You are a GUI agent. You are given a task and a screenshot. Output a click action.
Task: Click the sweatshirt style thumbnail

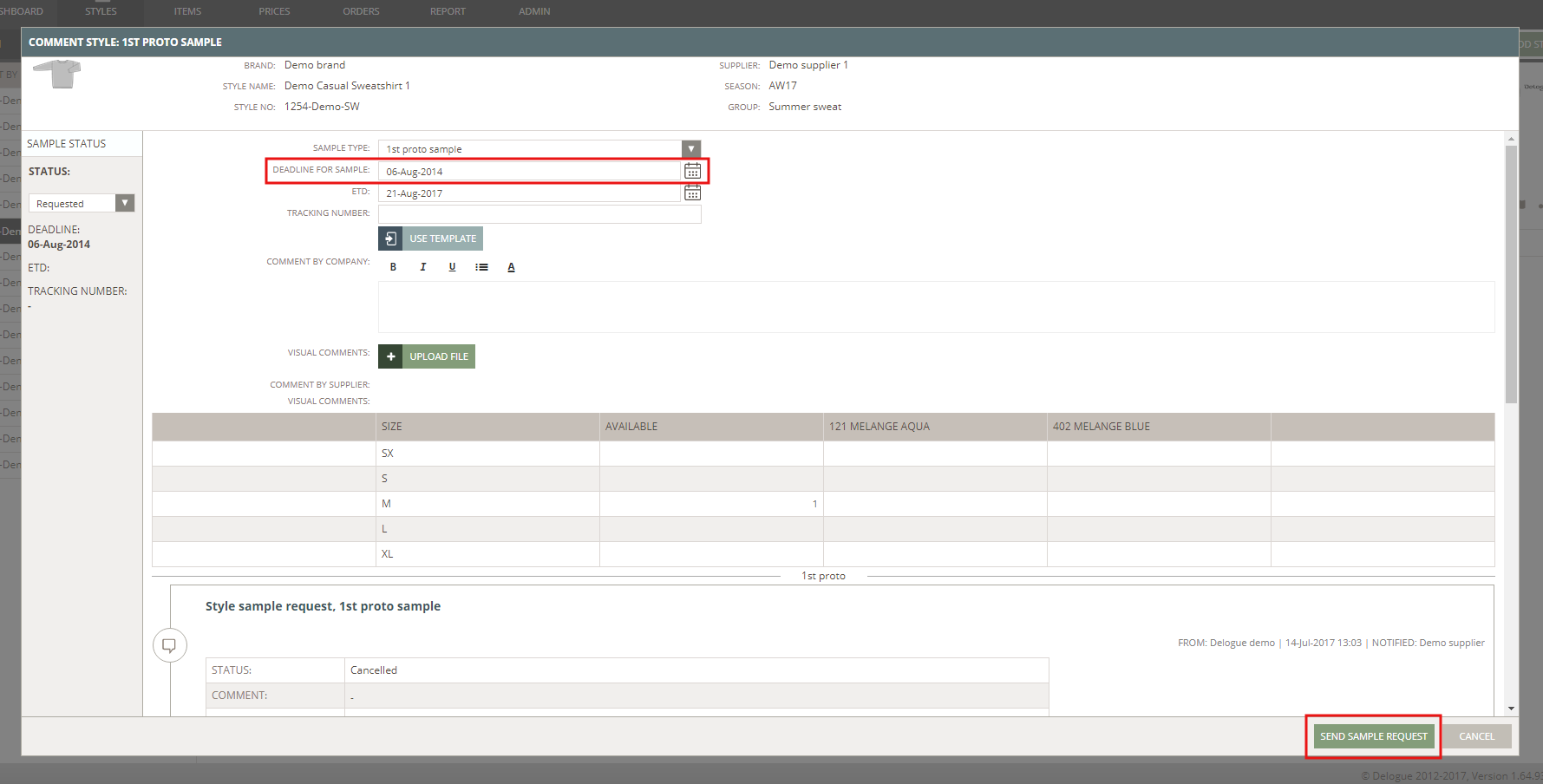(56, 75)
